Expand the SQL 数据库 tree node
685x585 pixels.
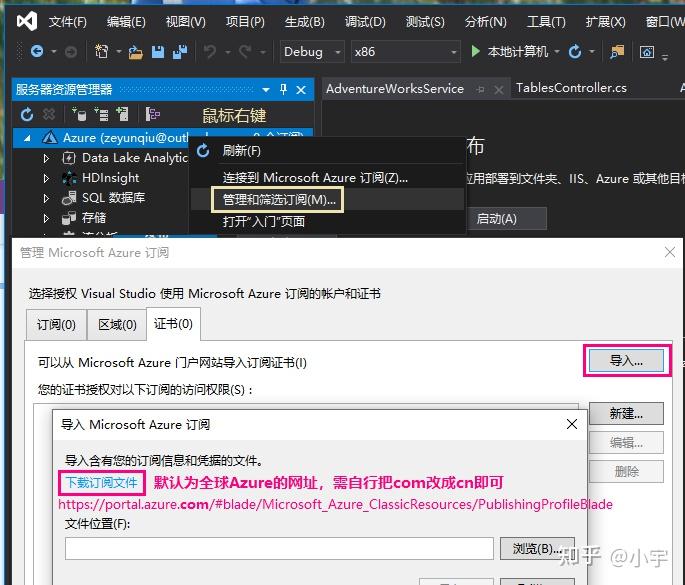click(x=46, y=198)
